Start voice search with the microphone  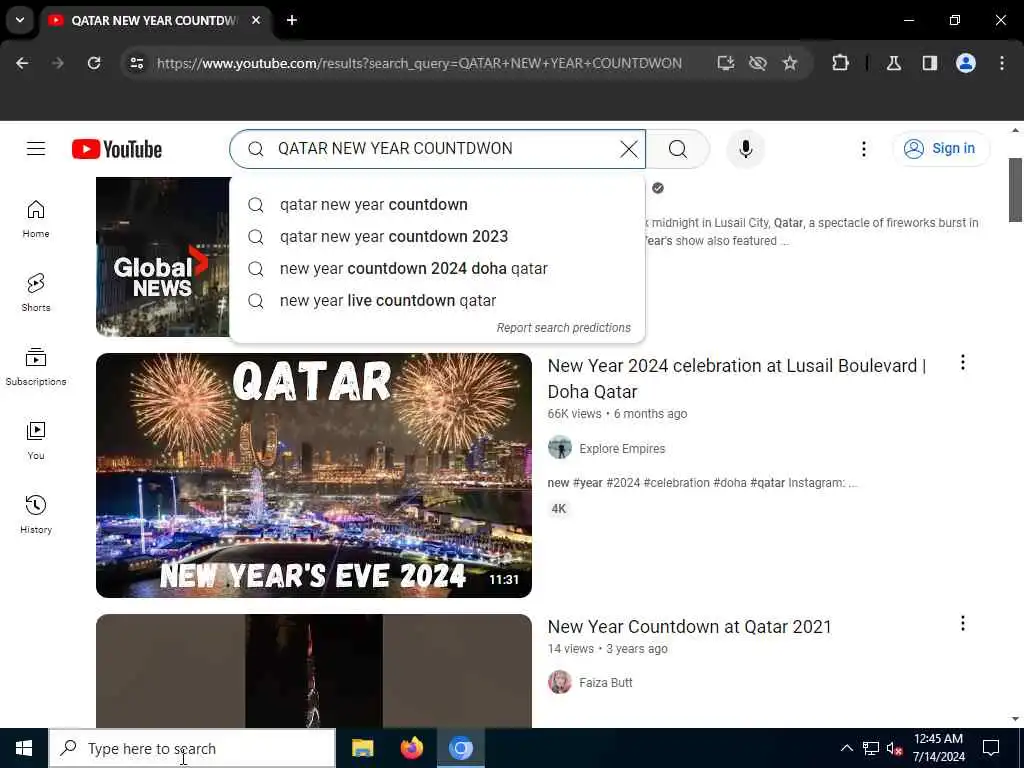point(745,149)
